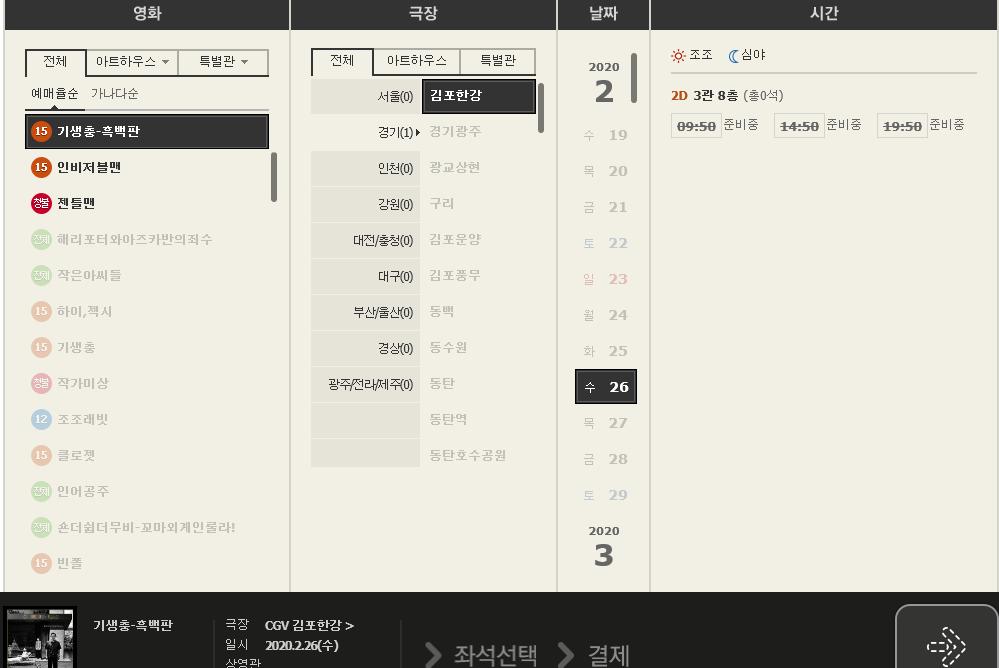Screen dimensions: 999x668
Task: Choose the 대구(0) region
Action: [366, 276]
